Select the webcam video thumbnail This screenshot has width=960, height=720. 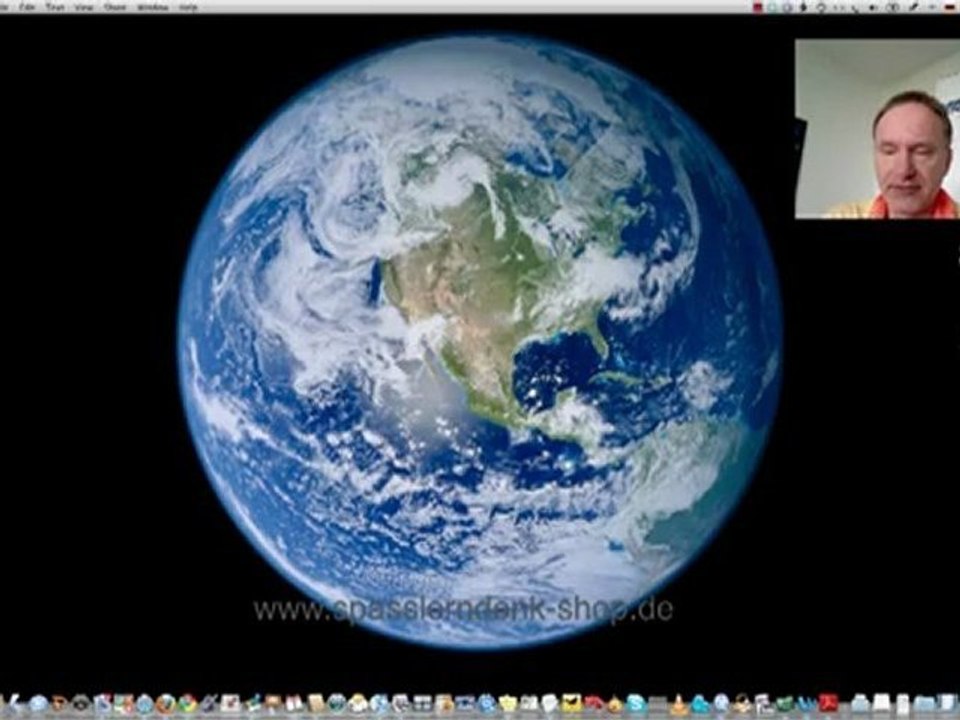coord(877,129)
